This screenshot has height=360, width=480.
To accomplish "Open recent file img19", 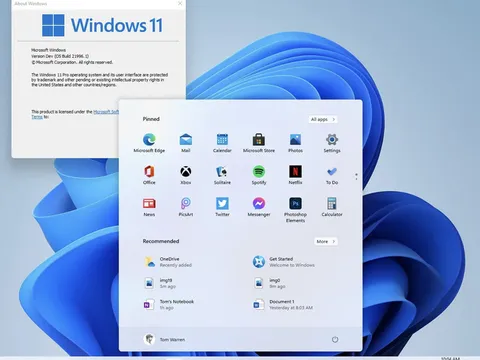I will (x=160, y=283).
